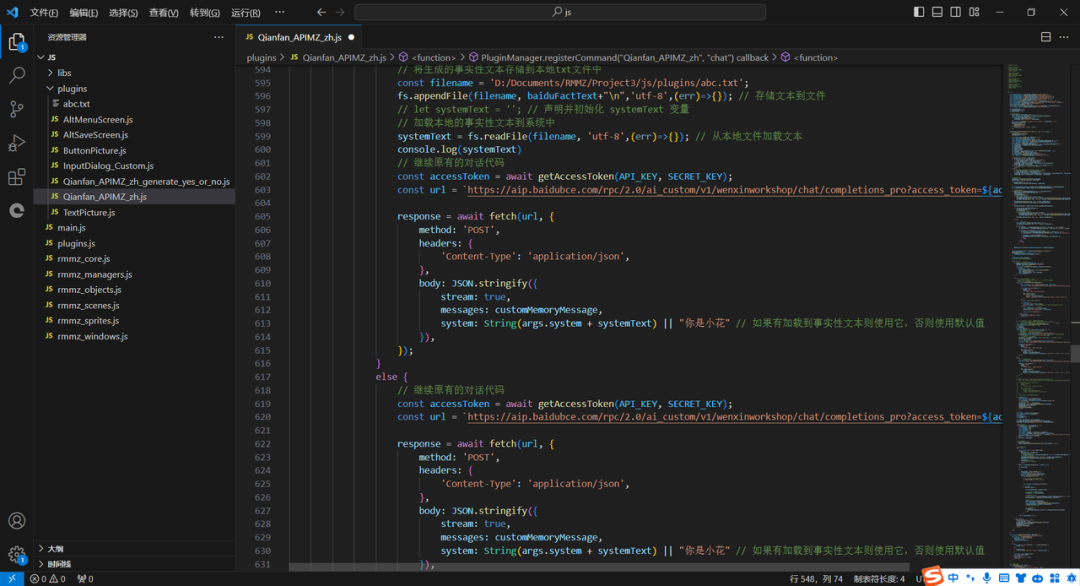Open the remote window indicator in the status bar
Screen dimensions: 1080x586
12,579
